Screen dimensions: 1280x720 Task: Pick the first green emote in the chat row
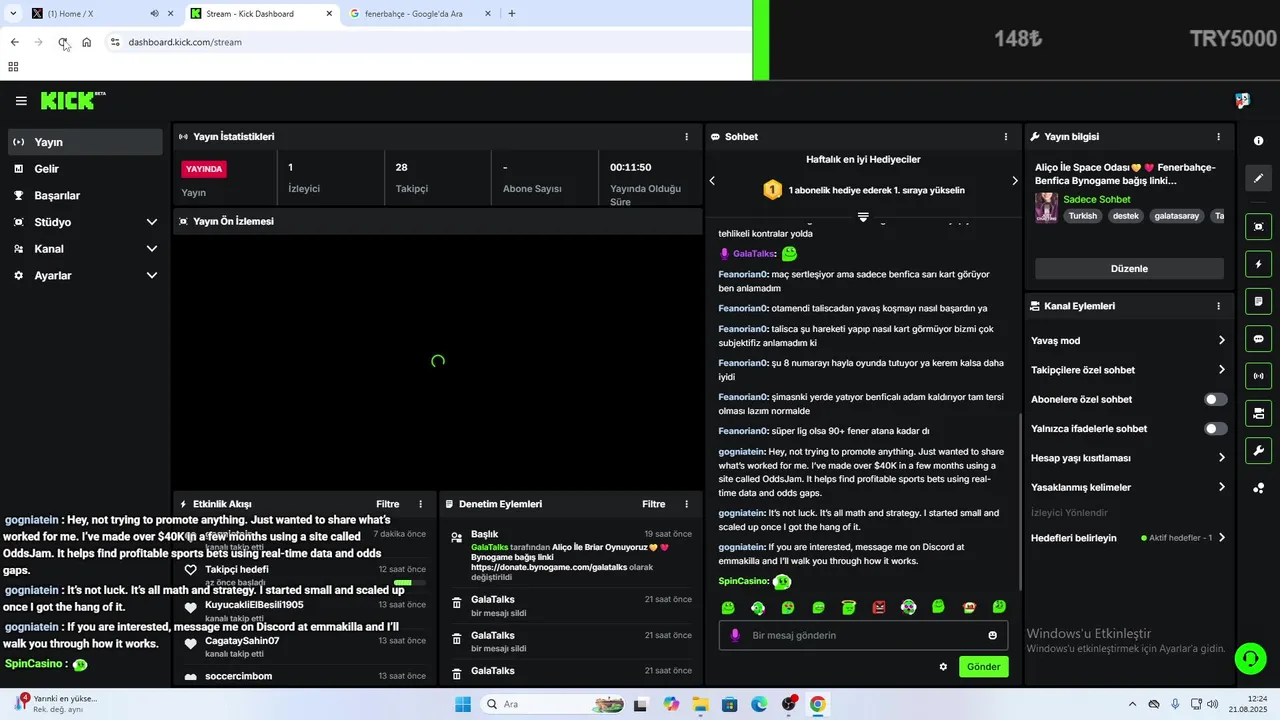728,607
